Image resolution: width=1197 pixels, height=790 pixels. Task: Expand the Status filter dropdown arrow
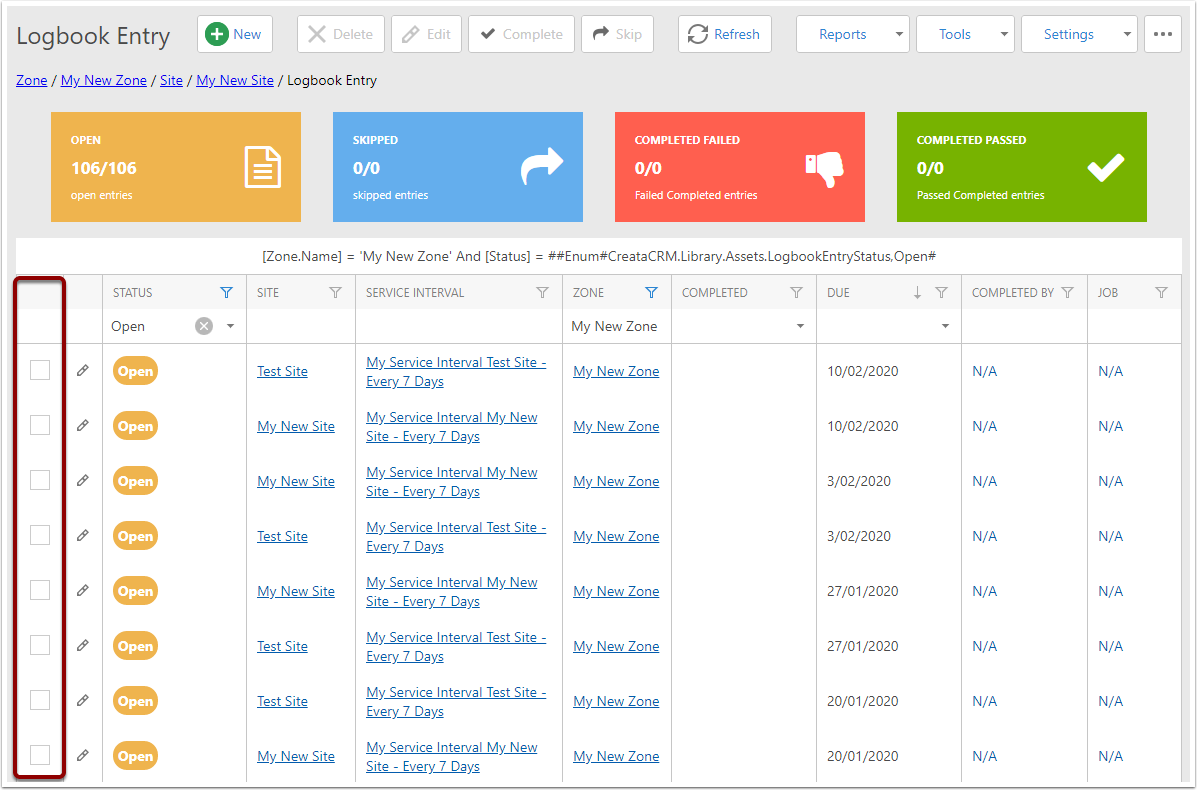pyautogui.click(x=230, y=326)
